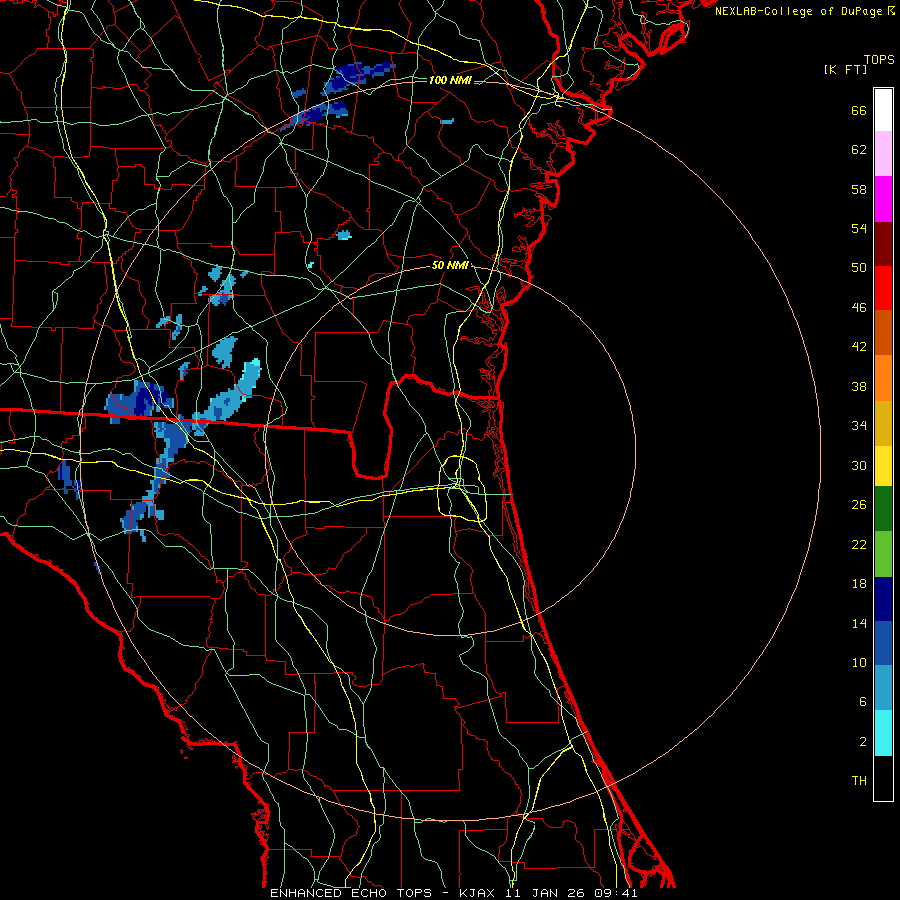This screenshot has width=900, height=900.
Task: Click the '46' legend value
Action: pyautogui.click(x=859, y=308)
